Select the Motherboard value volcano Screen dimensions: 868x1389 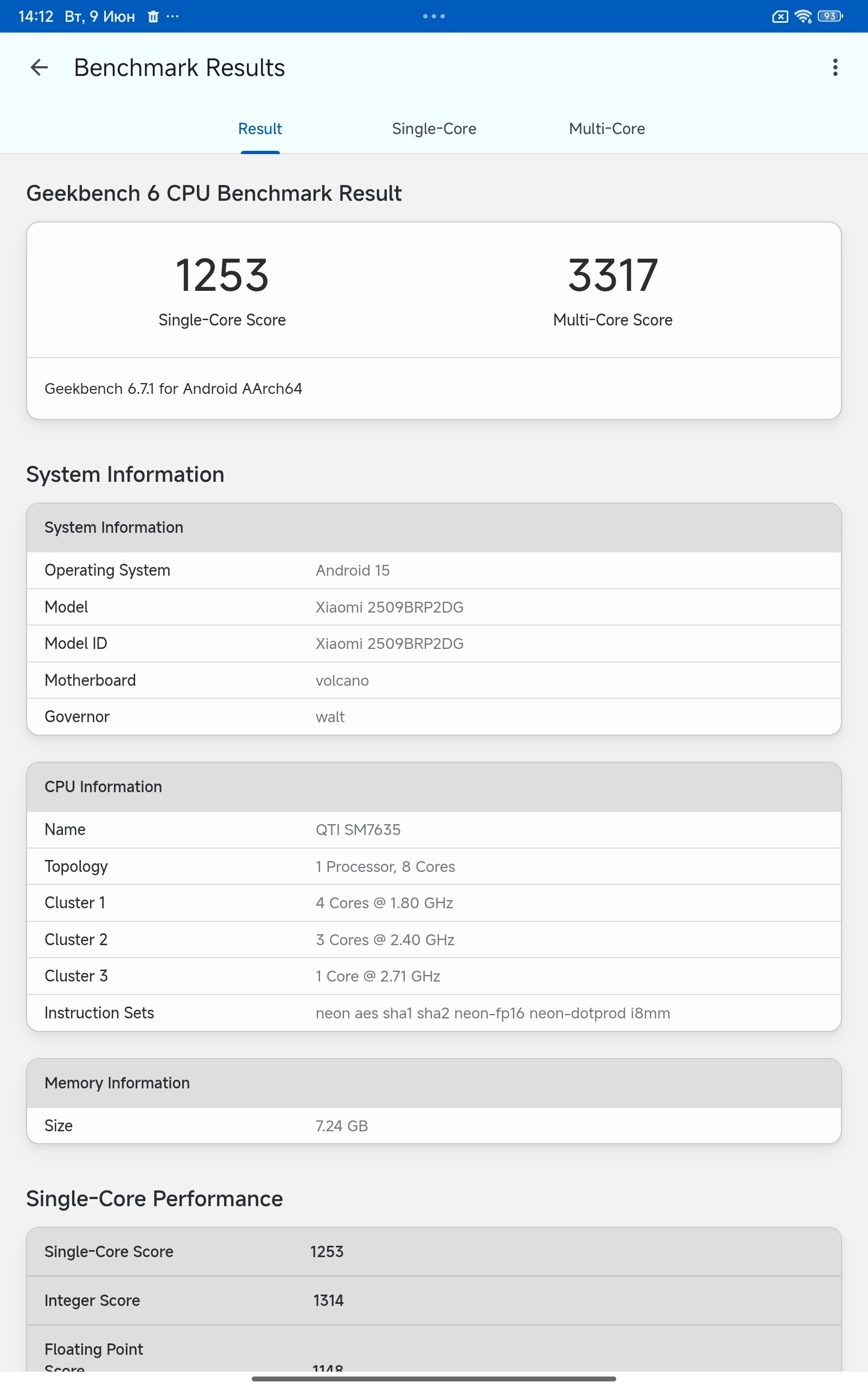(x=342, y=680)
